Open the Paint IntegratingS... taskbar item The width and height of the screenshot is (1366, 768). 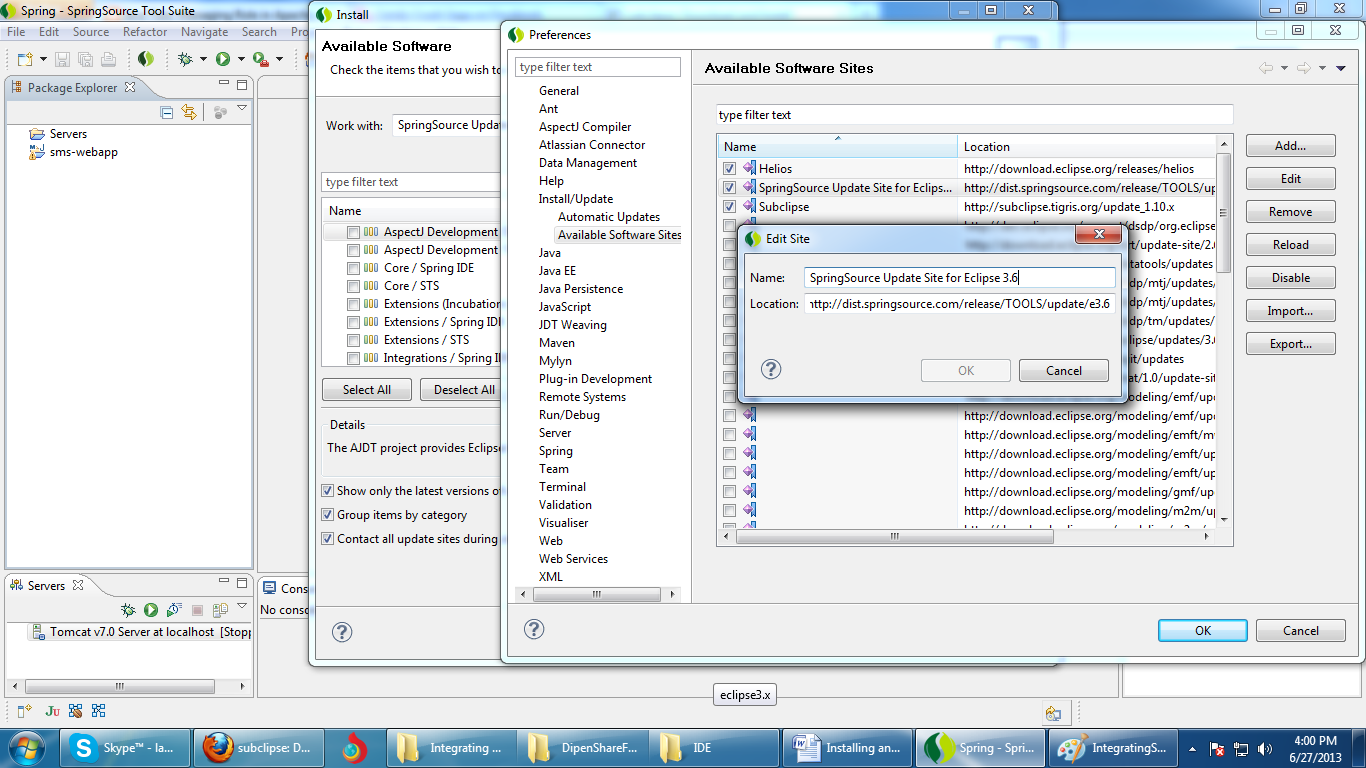pos(1111,748)
